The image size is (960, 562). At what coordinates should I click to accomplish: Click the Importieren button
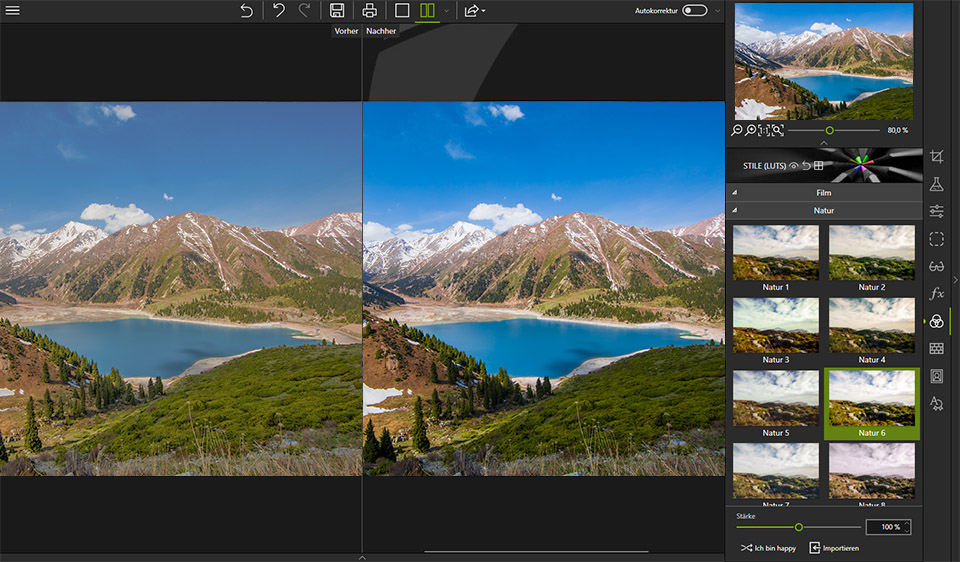click(834, 548)
